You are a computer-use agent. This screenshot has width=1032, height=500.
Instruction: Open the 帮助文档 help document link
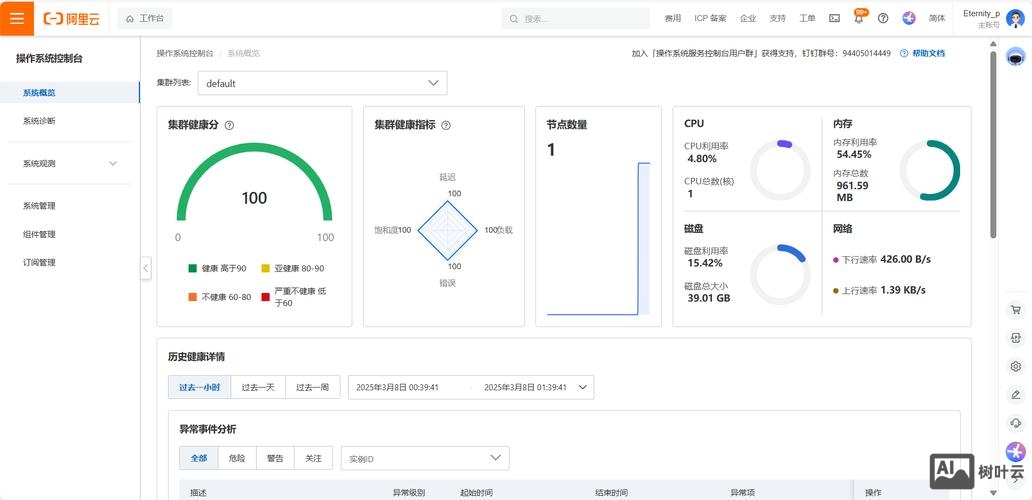(928, 53)
